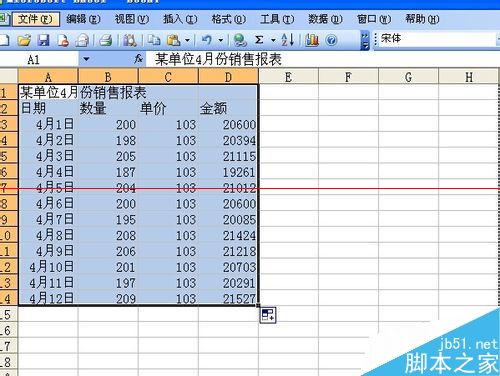Expand the Undo history dropdown arrow

click(220, 40)
